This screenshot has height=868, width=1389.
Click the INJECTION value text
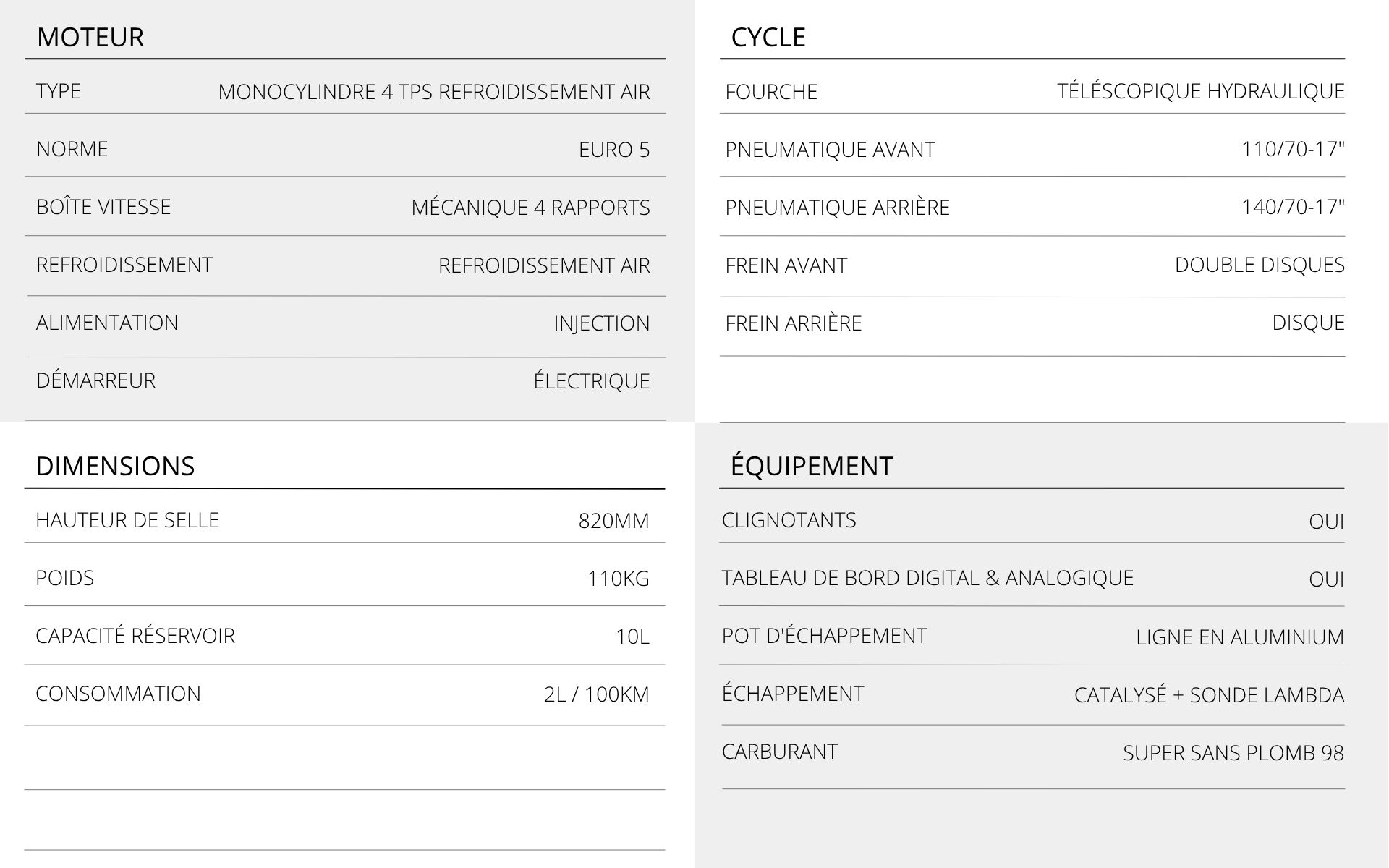coord(601,323)
